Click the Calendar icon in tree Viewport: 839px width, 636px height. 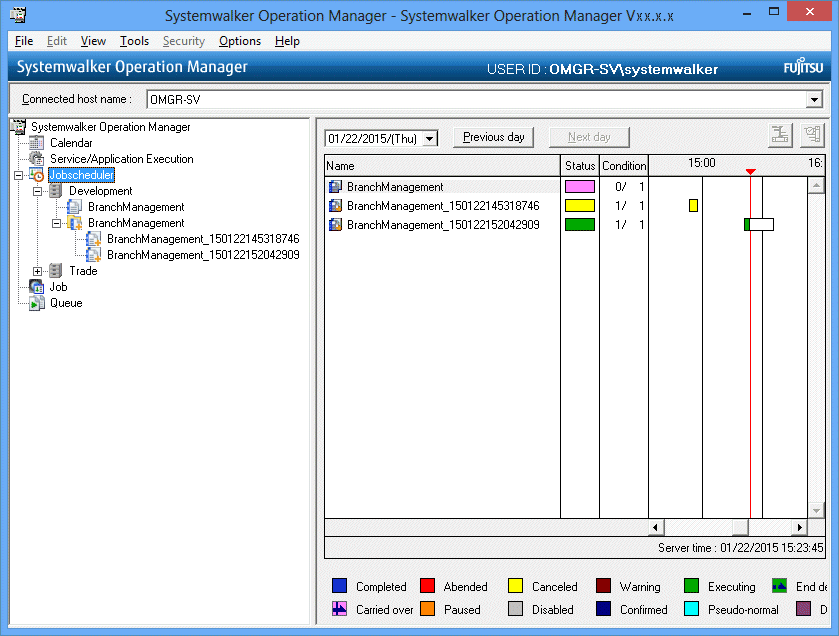(37, 143)
